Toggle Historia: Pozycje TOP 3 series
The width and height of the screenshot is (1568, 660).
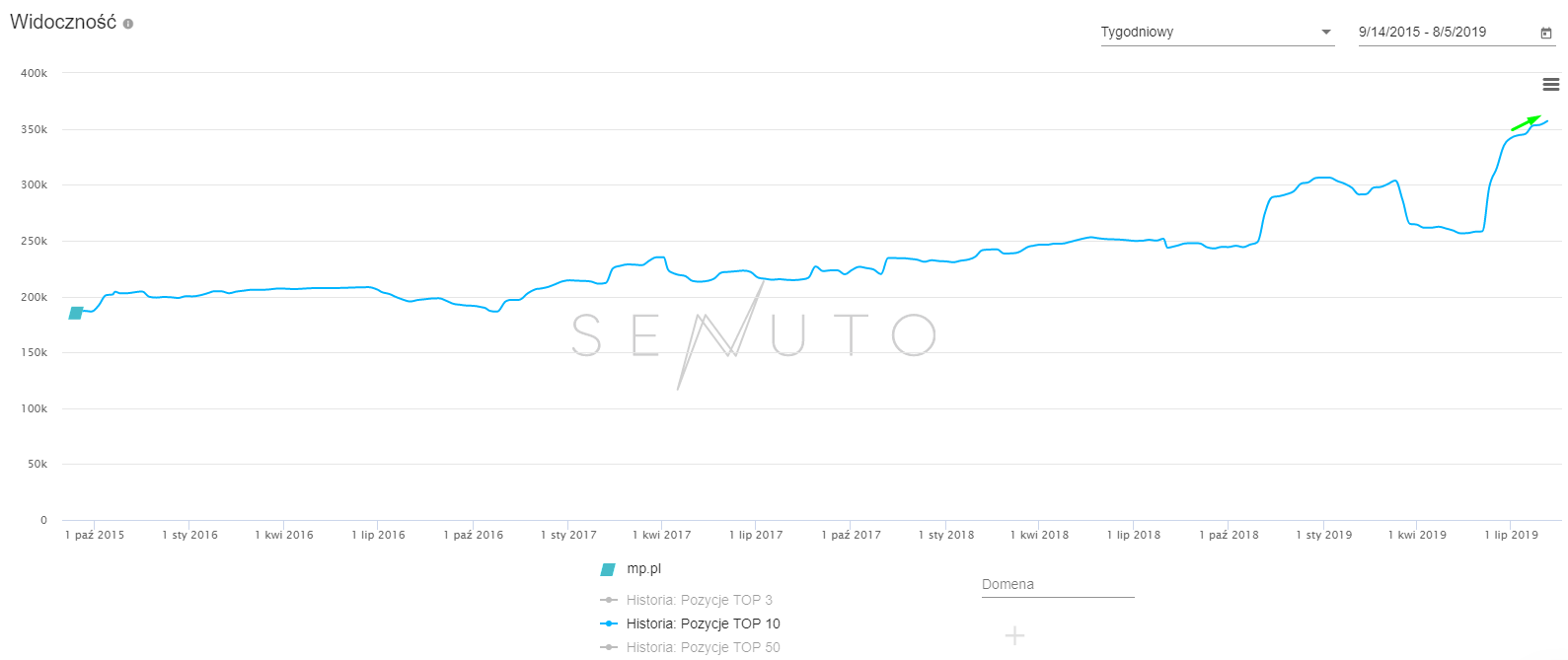click(x=699, y=600)
